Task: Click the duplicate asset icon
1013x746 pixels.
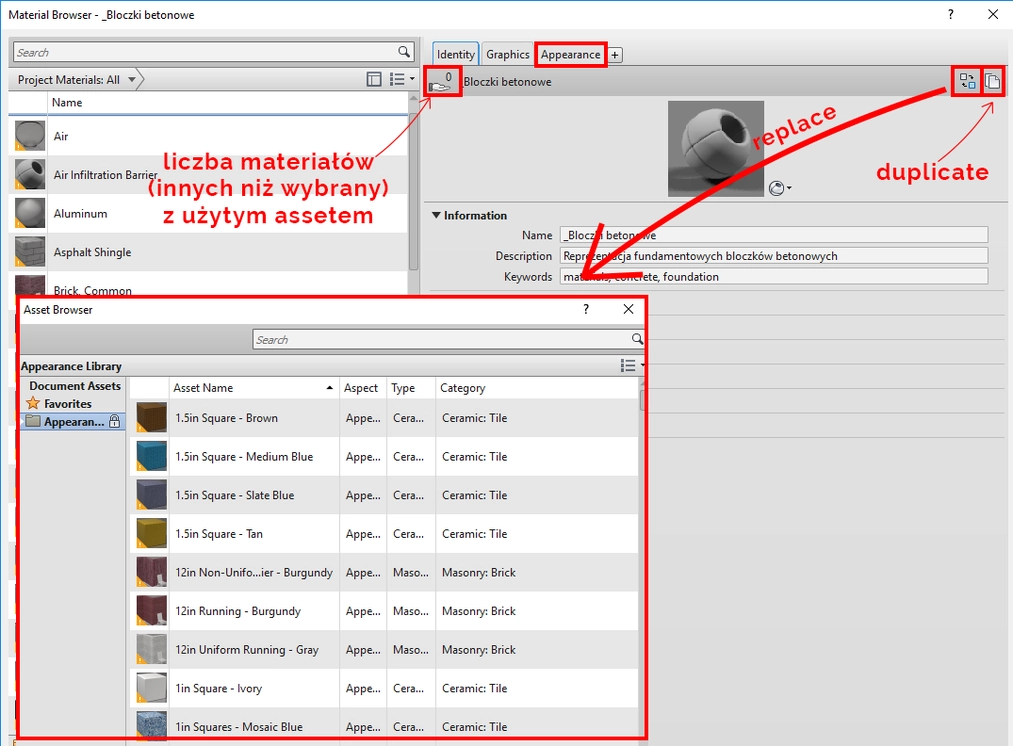Action: [991, 81]
